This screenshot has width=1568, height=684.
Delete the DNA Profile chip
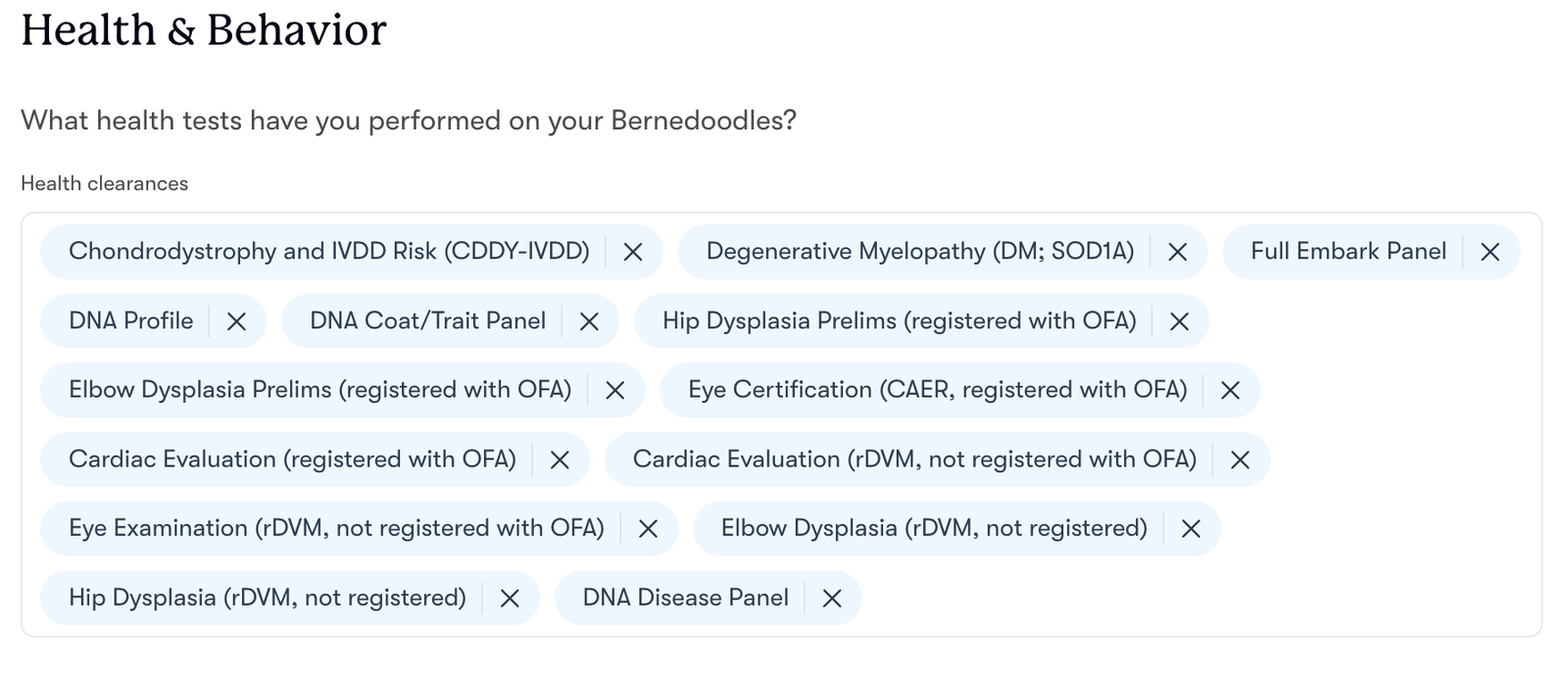point(236,321)
